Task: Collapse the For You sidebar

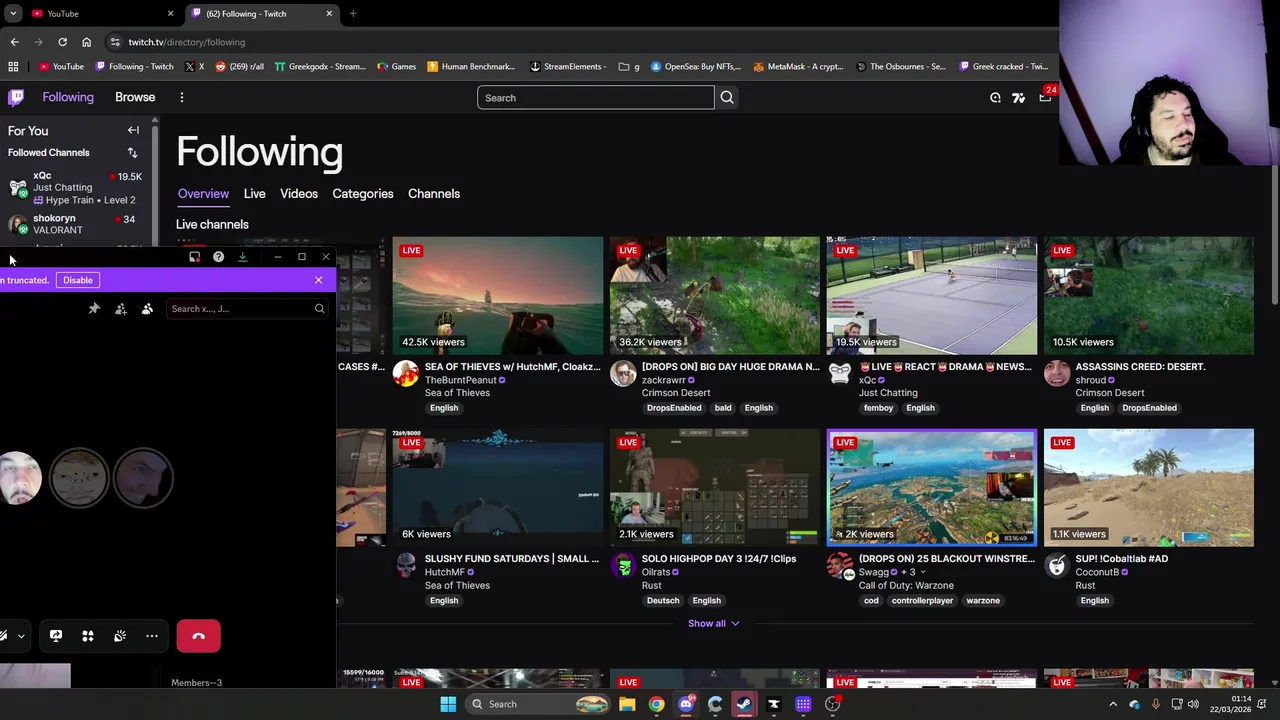Action: pos(133,130)
